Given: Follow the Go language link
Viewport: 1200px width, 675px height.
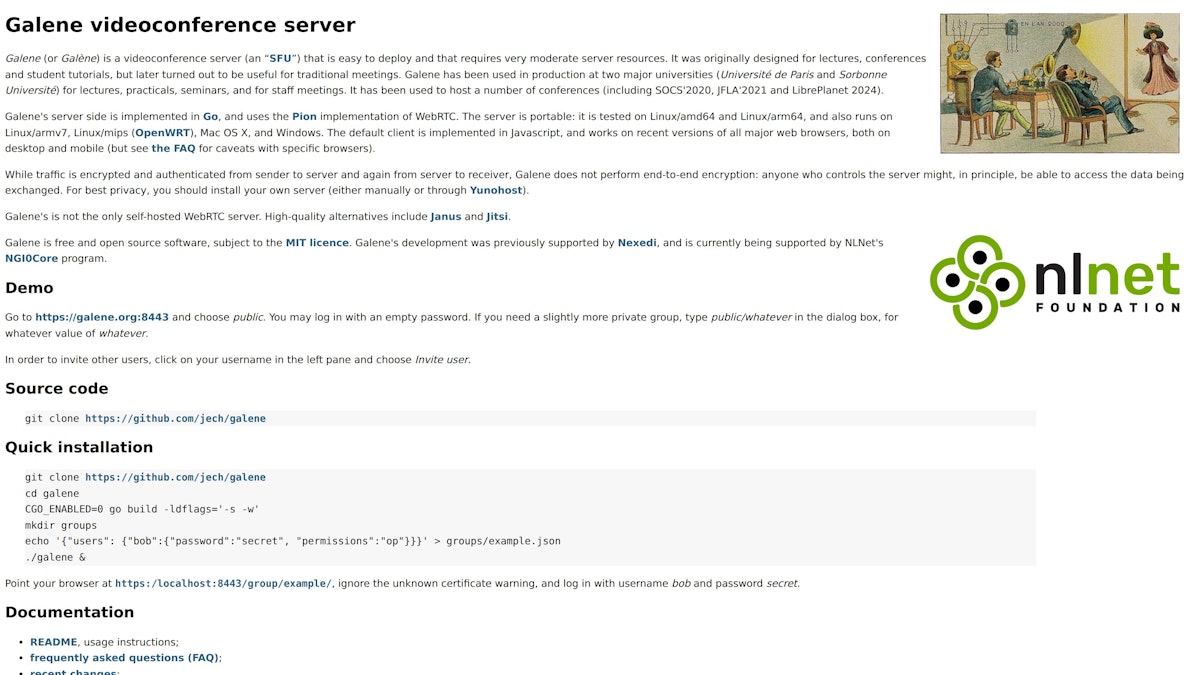Looking at the screenshot, I should [x=210, y=117].
